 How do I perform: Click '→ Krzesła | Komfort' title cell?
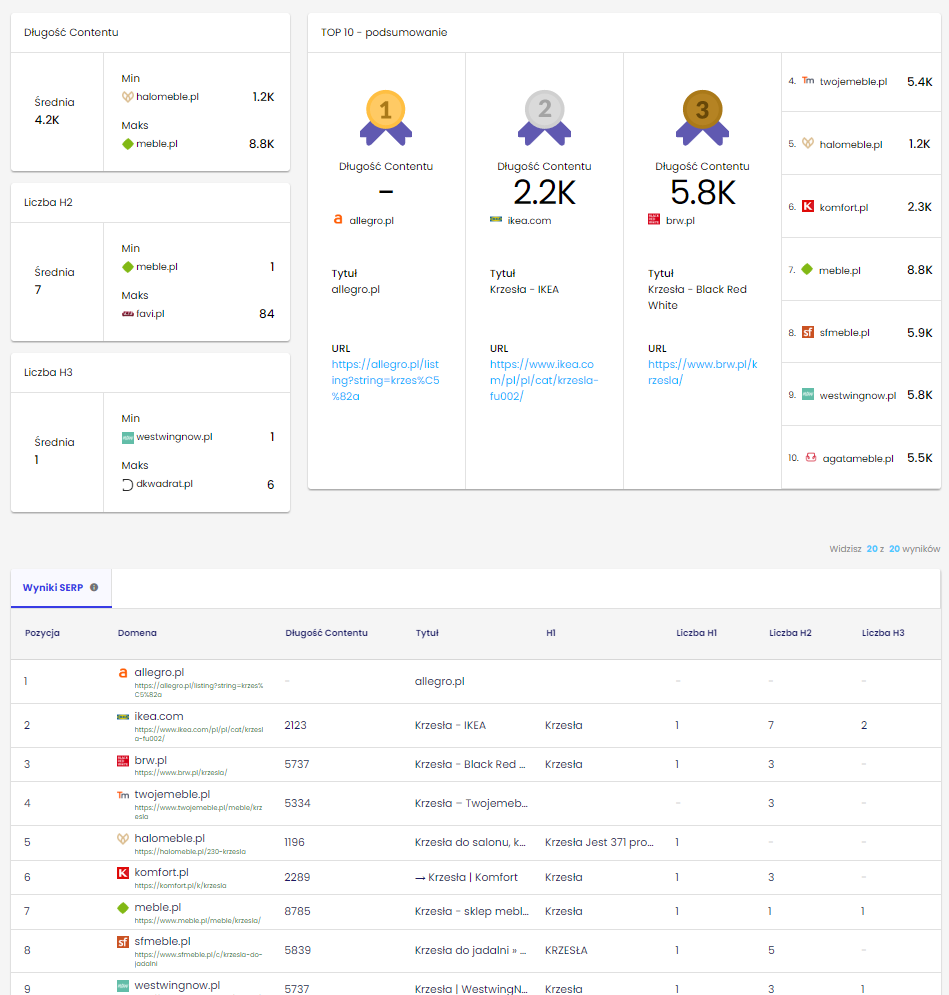tap(466, 877)
